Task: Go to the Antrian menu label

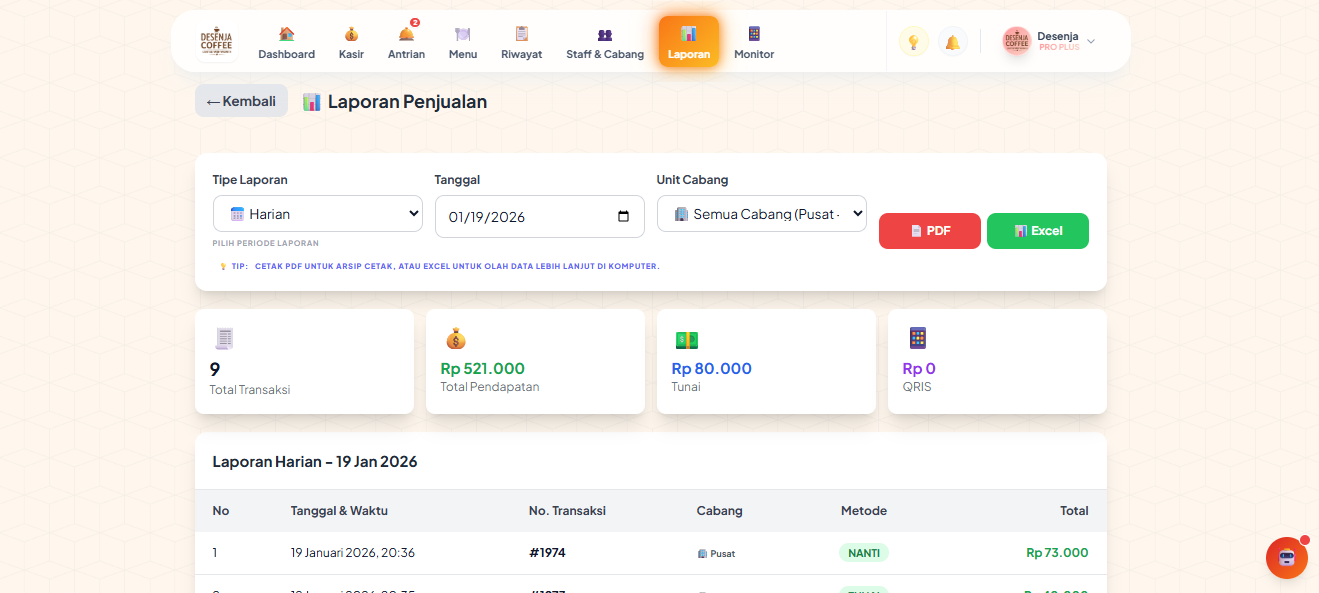Action: (407, 54)
